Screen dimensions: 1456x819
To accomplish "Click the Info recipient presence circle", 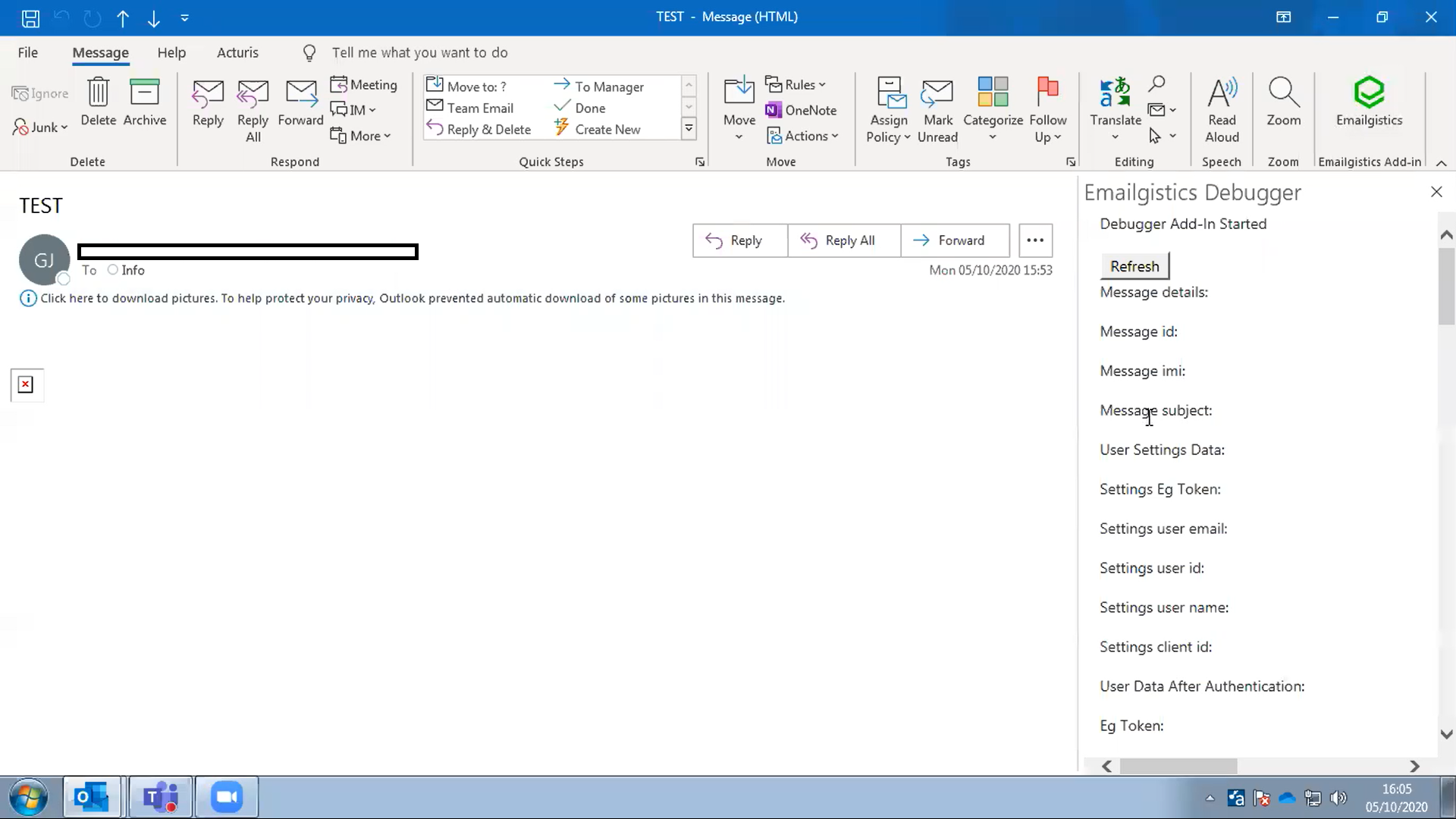I will 112,270.
